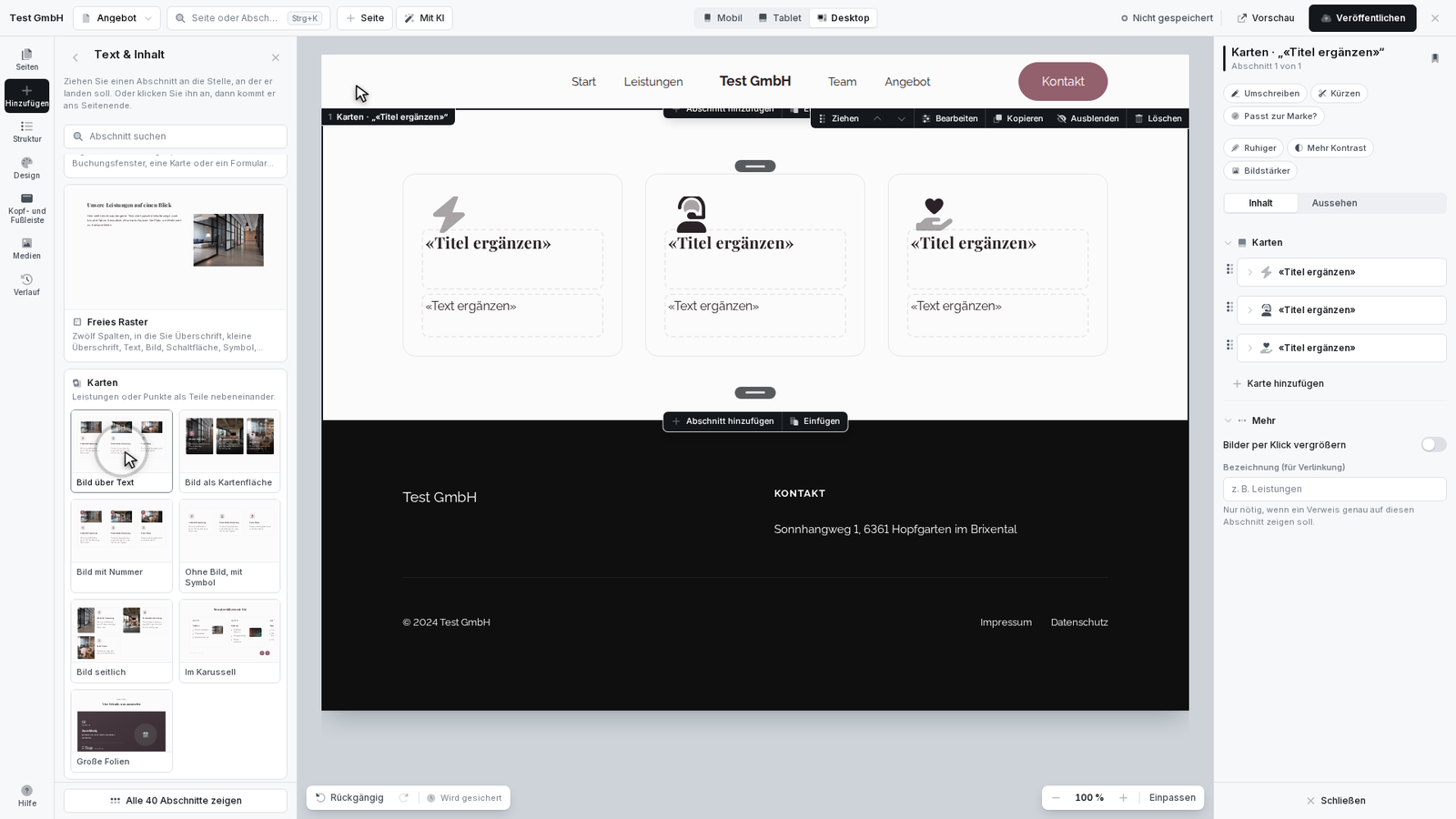Open the Angebot page dropdown
The width and height of the screenshot is (1456, 819).
click(116, 18)
